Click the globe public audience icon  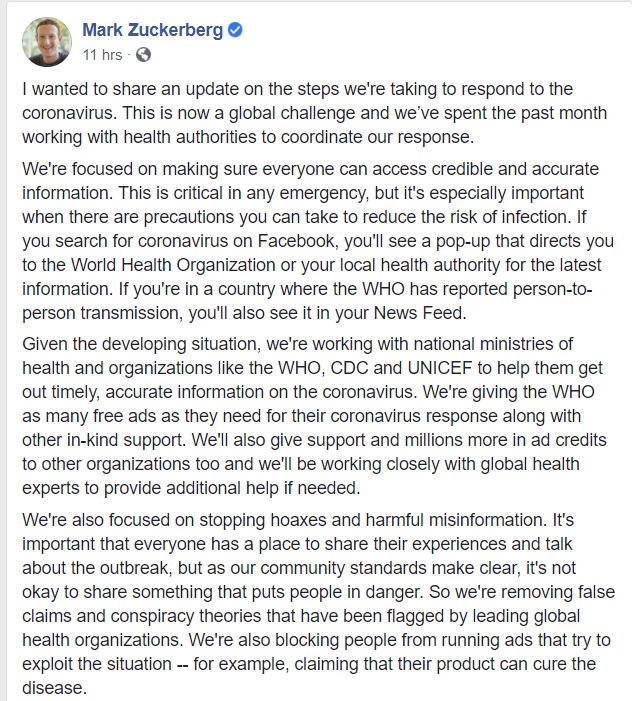(x=143, y=55)
